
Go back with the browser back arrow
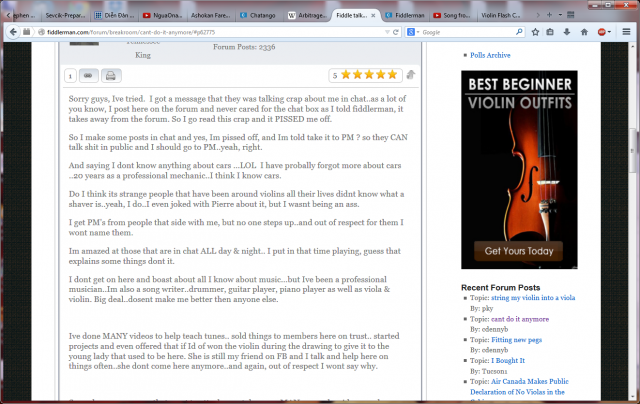[x=13, y=32]
